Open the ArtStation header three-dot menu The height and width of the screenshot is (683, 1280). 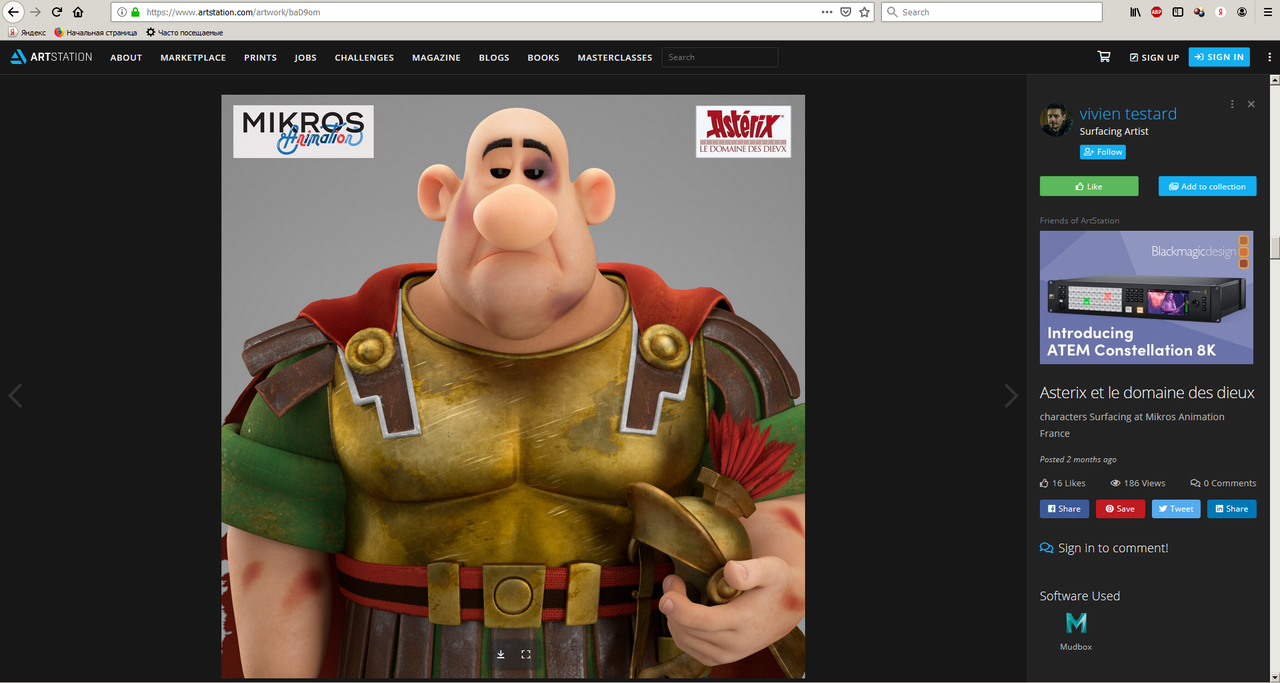coord(1268,57)
